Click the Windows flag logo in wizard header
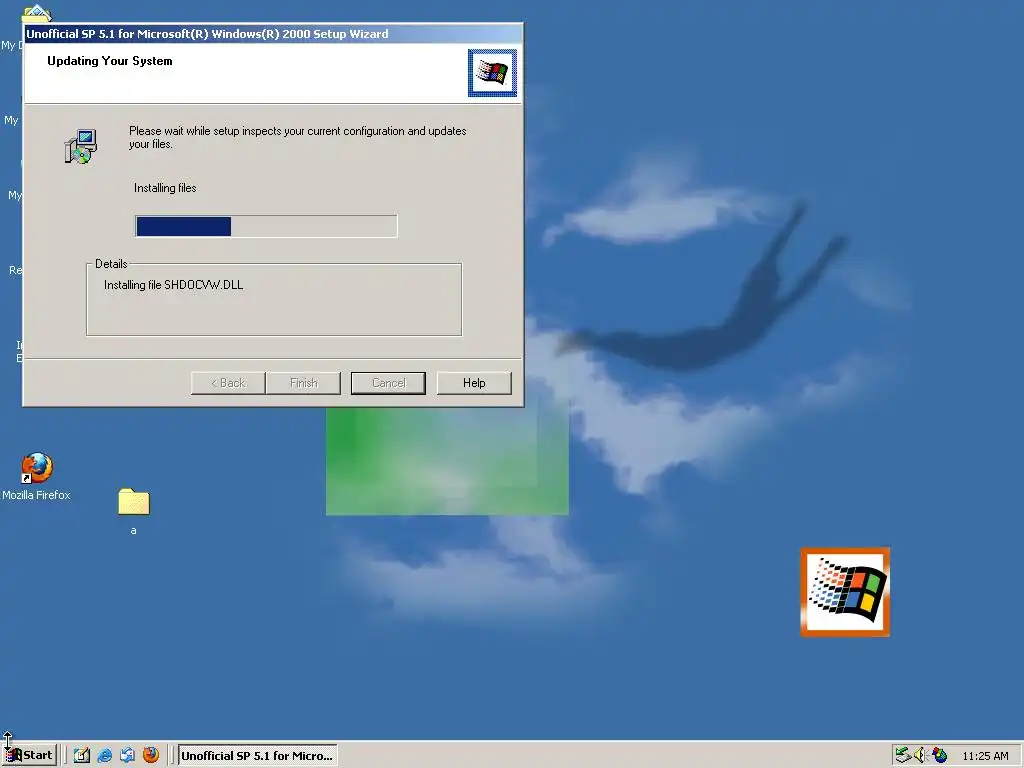 click(x=492, y=72)
